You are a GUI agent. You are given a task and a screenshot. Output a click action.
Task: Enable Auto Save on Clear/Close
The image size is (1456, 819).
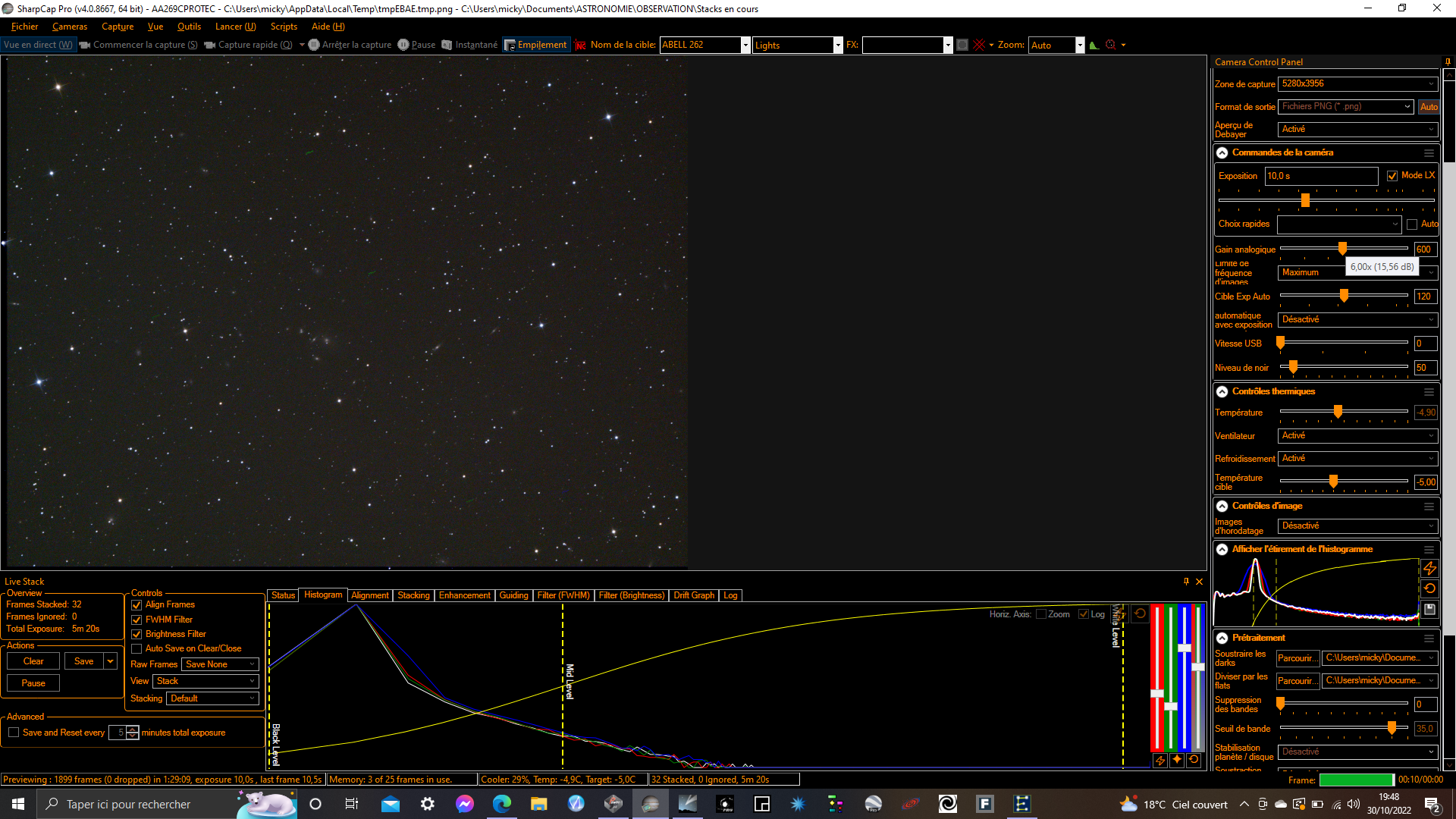click(x=137, y=648)
